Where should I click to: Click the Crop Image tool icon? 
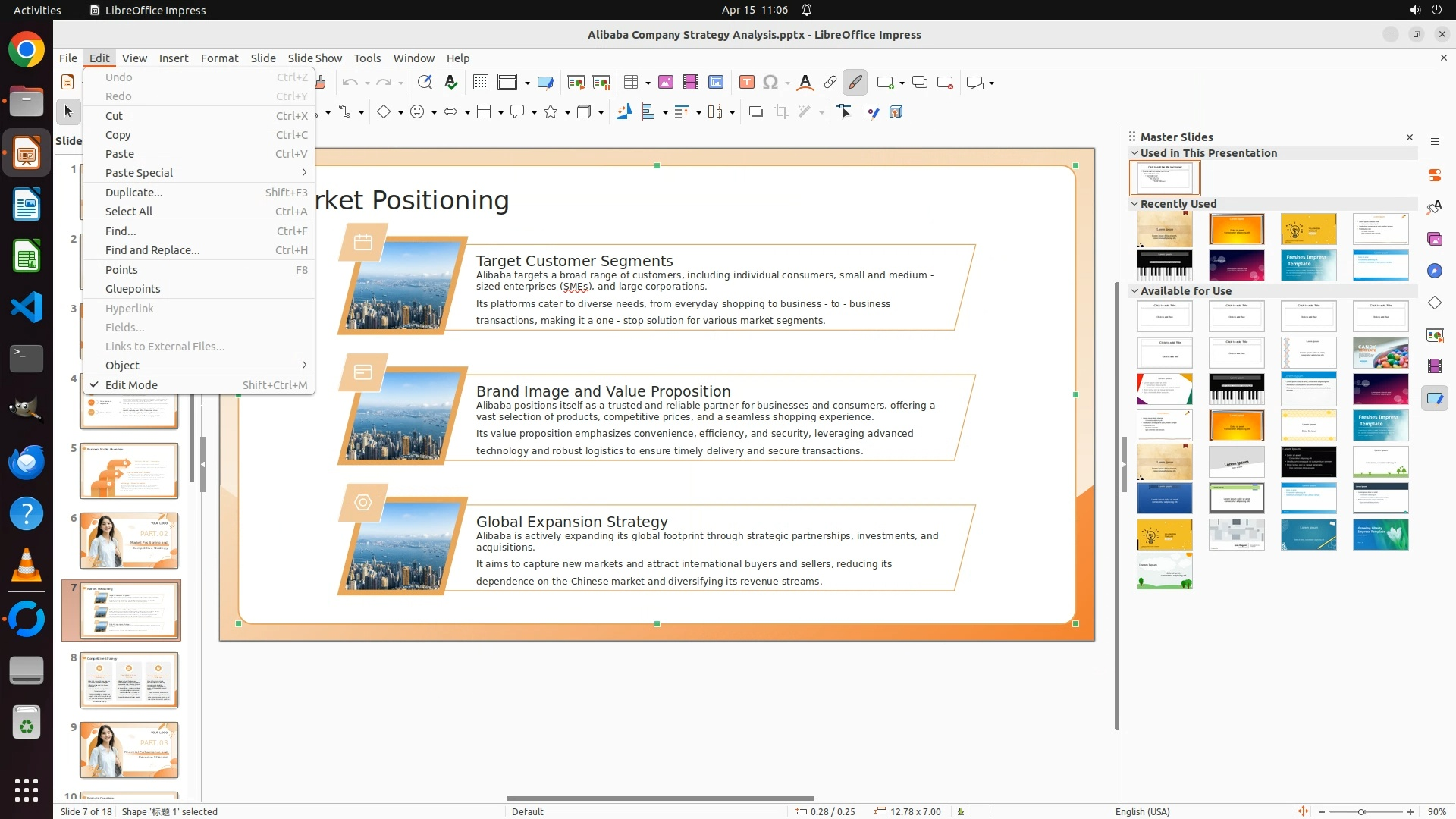pyautogui.click(x=780, y=112)
